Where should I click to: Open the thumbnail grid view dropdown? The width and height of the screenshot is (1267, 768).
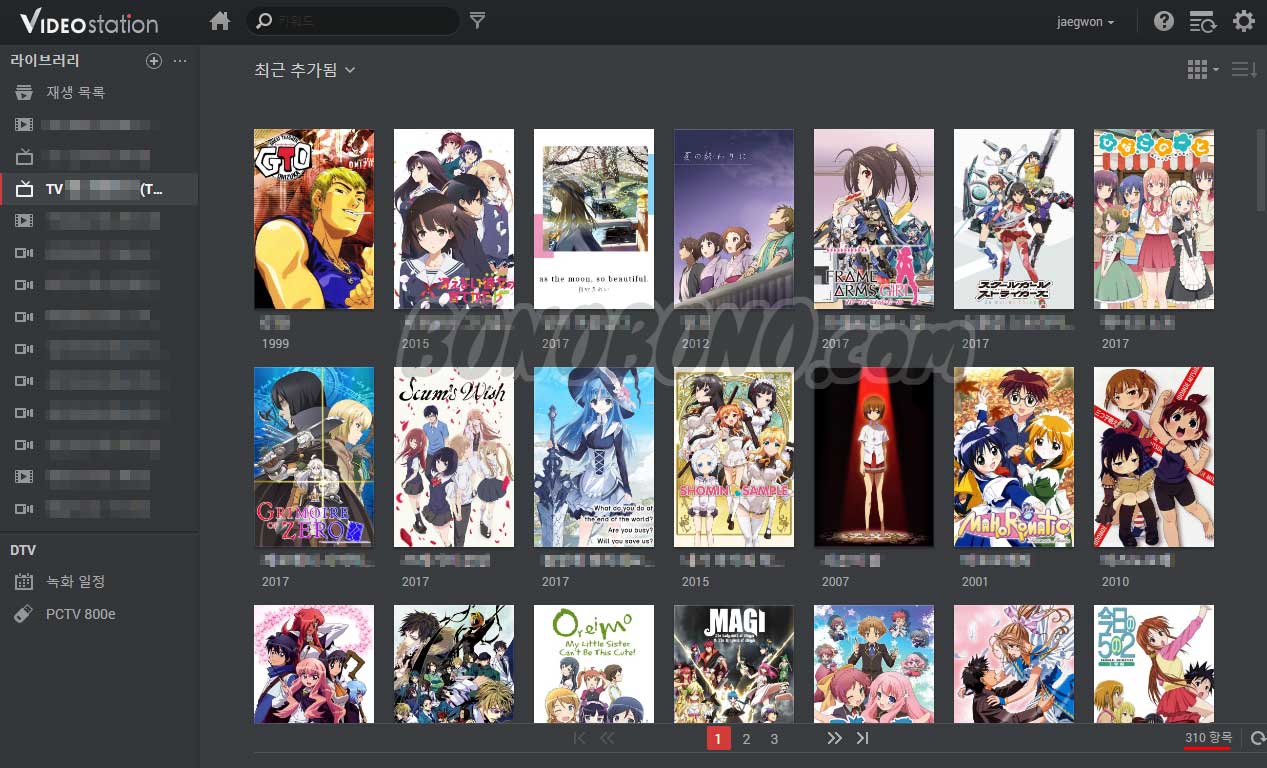click(x=1203, y=70)
